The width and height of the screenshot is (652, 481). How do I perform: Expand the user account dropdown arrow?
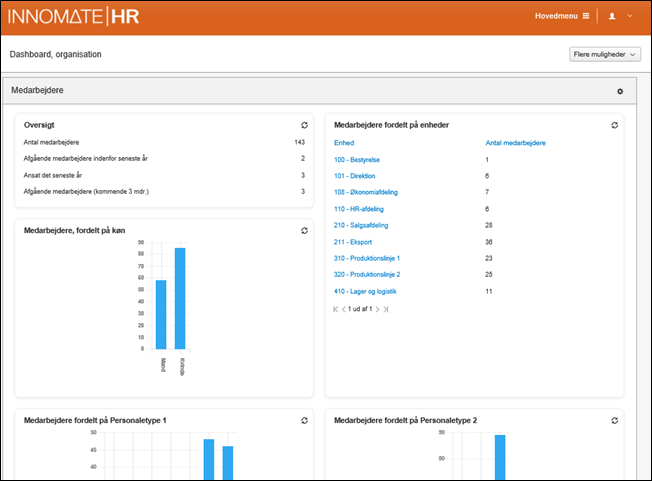coord(630,16)
